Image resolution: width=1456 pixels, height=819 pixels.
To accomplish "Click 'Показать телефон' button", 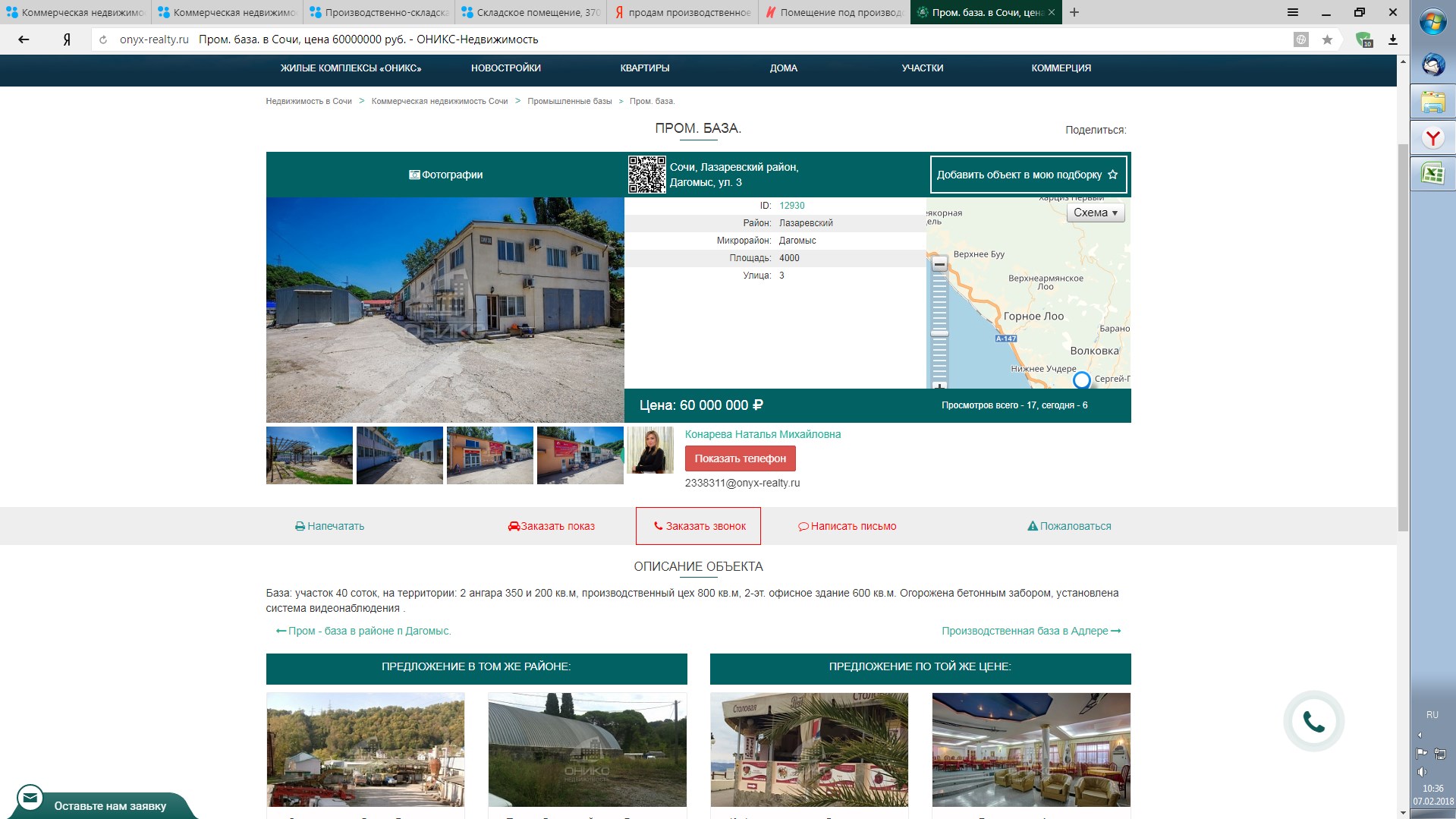I will pos(740,458).
